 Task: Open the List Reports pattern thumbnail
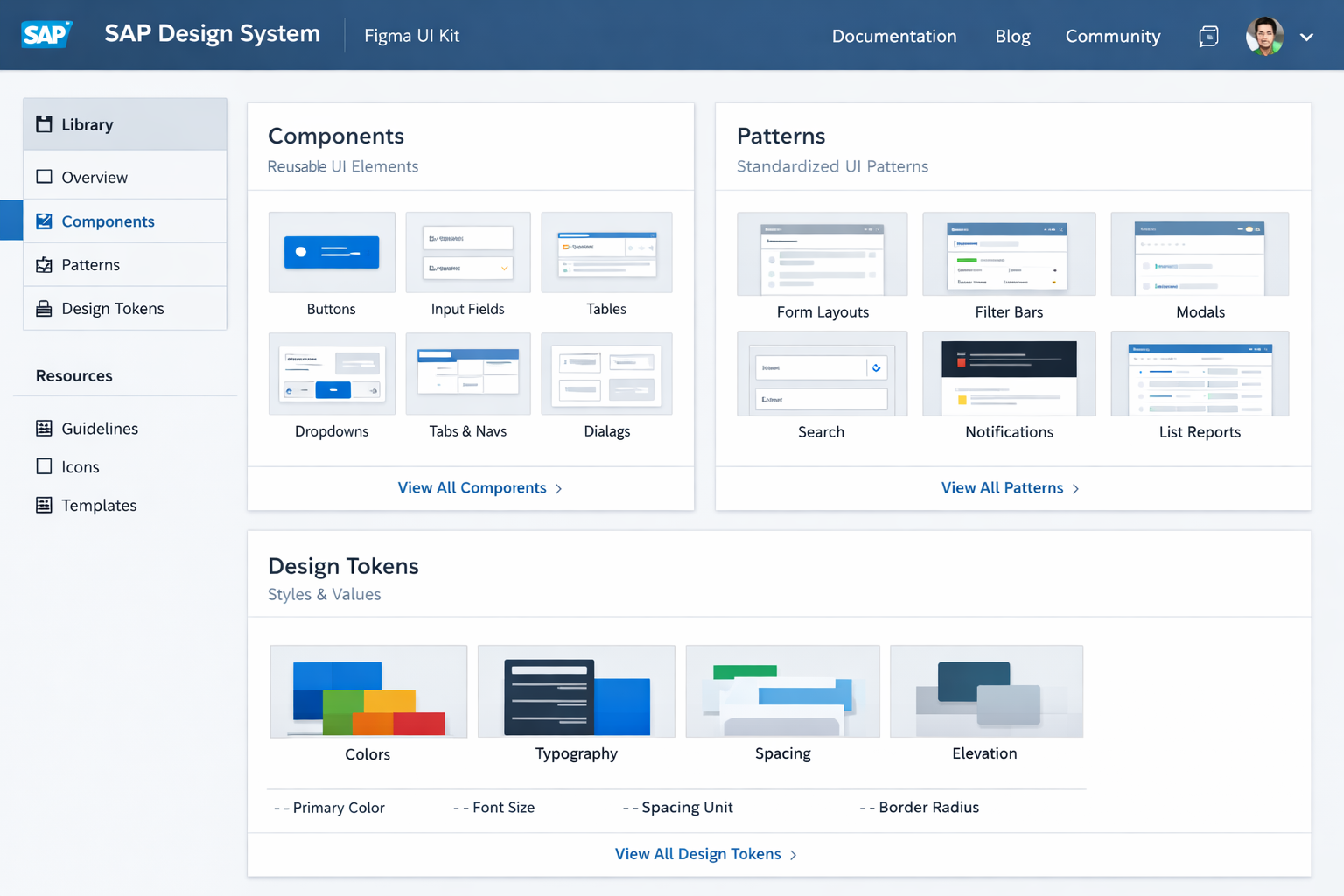point(1200,374)
